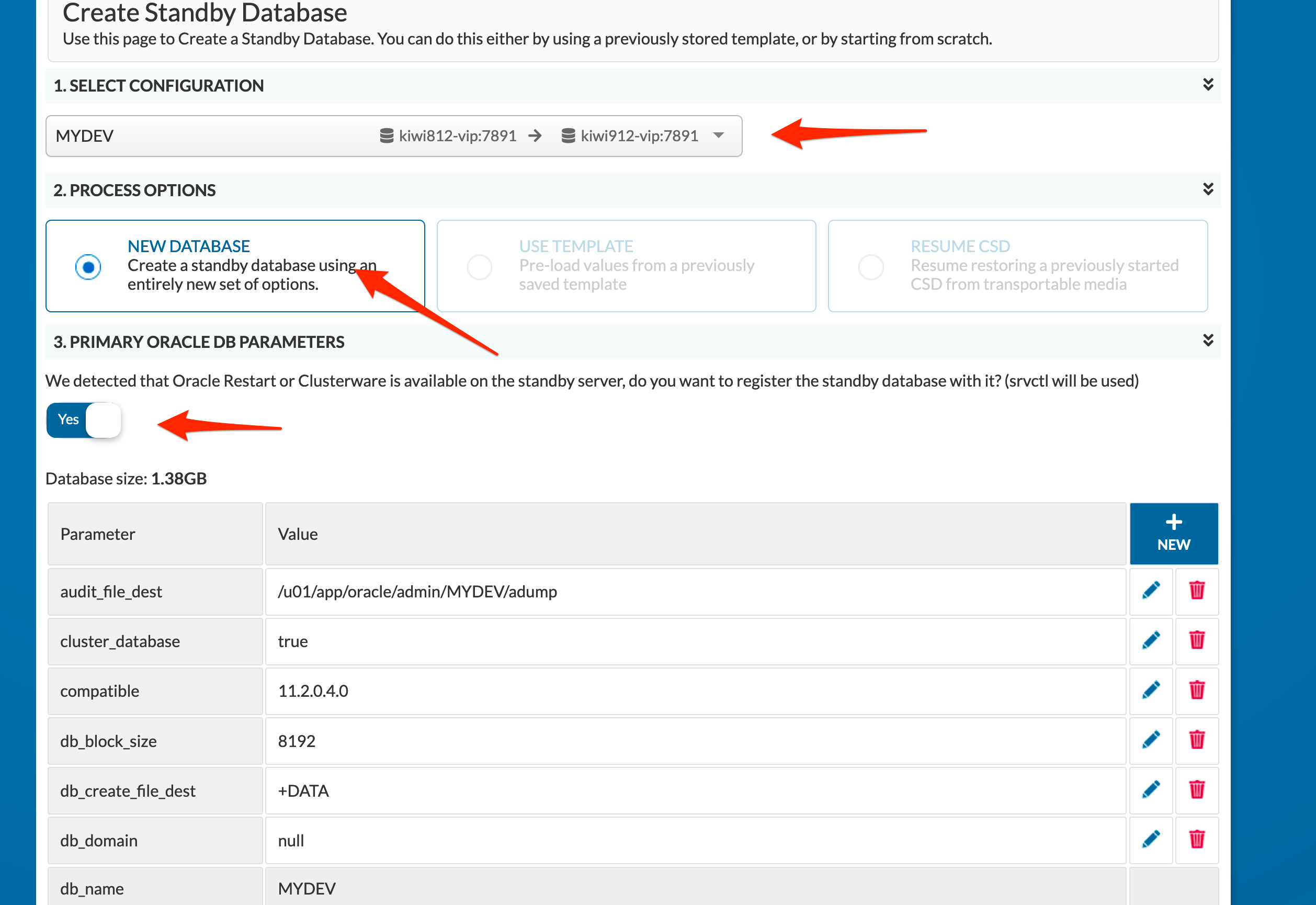Click the audit_file_dest parameter name
1316x905 pixels.
coord(111,592)
